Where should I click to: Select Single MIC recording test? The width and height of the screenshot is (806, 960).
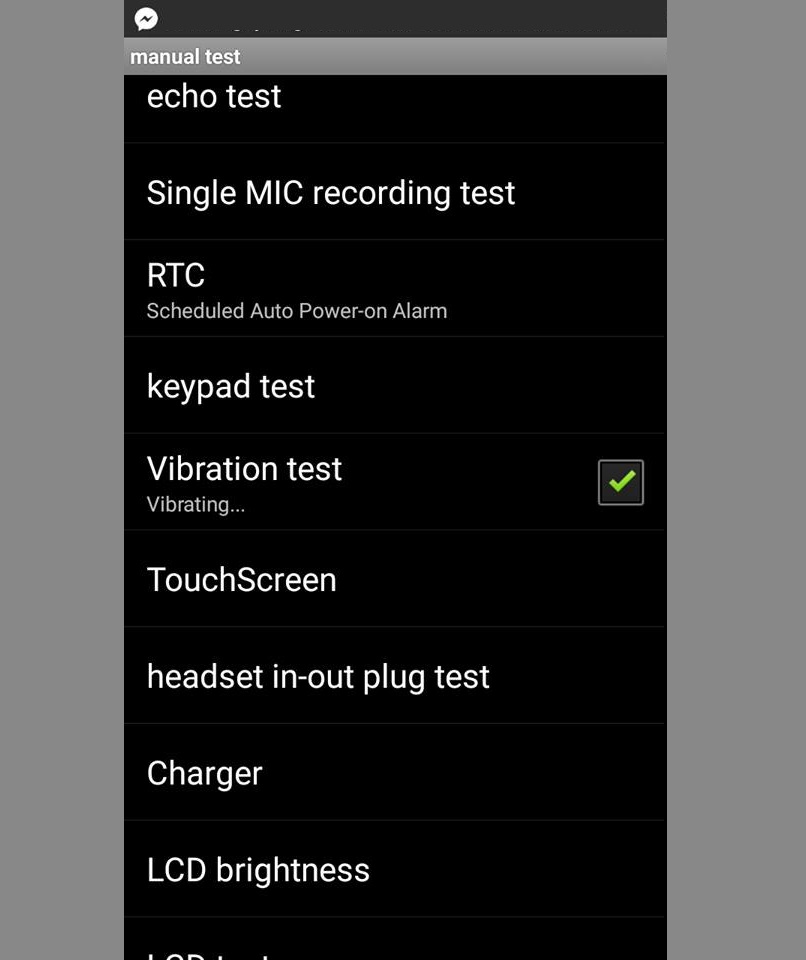395,192
